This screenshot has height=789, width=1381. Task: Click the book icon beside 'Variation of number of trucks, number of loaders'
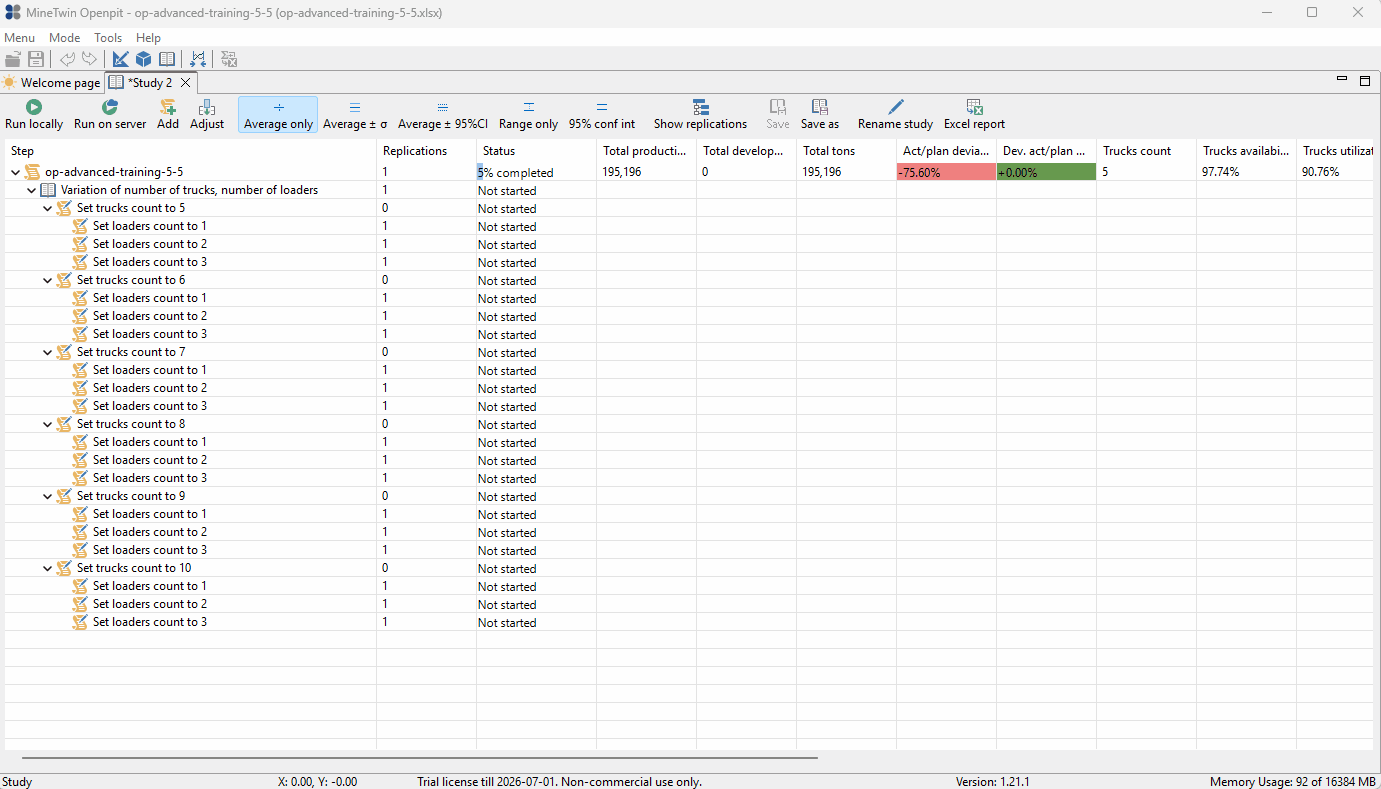pyautogui.click(x=48, y=190)
